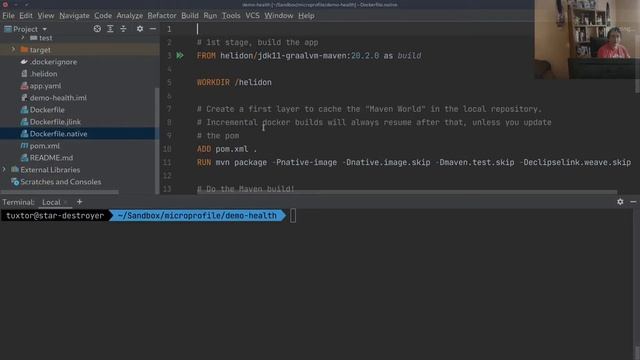Open Project panel settings gear
Viewport: 640px width, 360px height.
(x=140, y=29)
